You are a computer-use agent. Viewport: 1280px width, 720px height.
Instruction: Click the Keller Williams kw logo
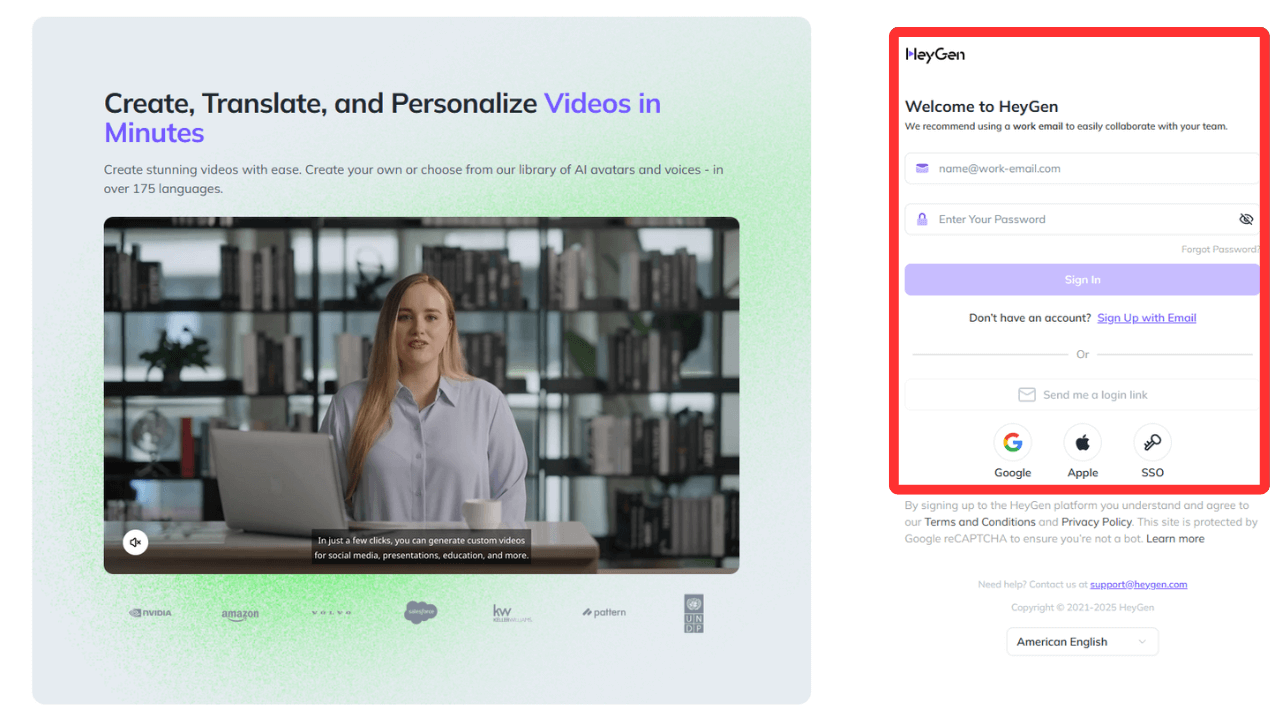(x=512, y=613)
